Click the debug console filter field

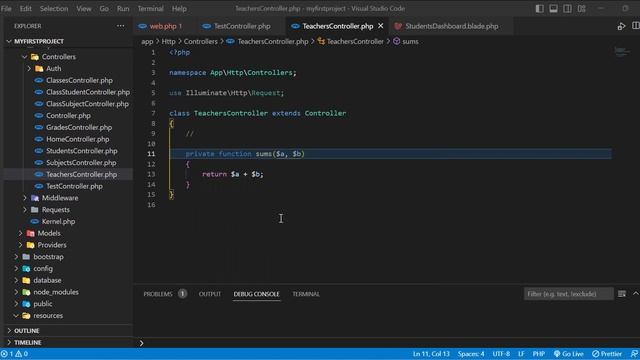point(568,294)
